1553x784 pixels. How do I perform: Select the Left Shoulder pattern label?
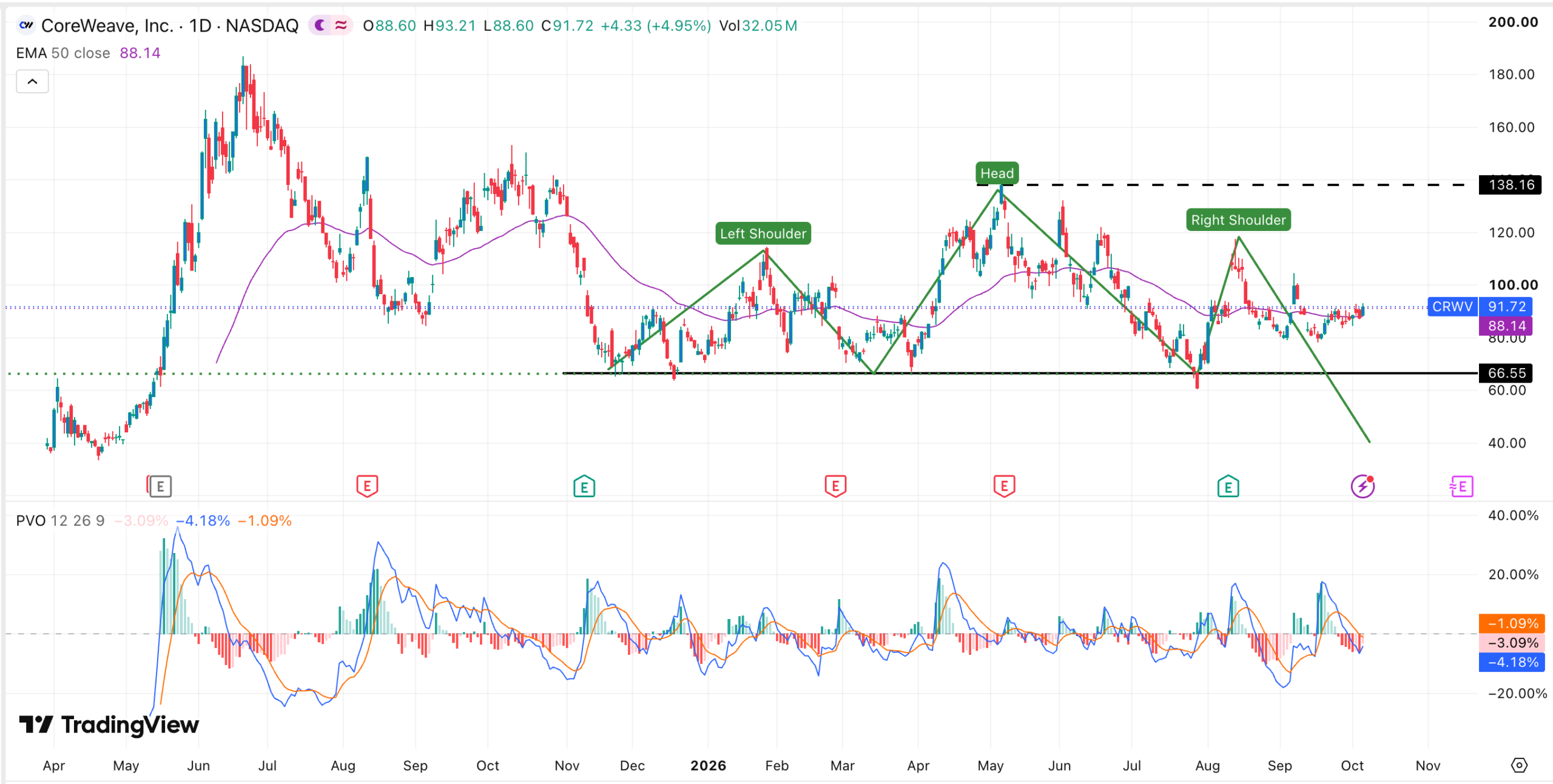(x=763, y=233)
